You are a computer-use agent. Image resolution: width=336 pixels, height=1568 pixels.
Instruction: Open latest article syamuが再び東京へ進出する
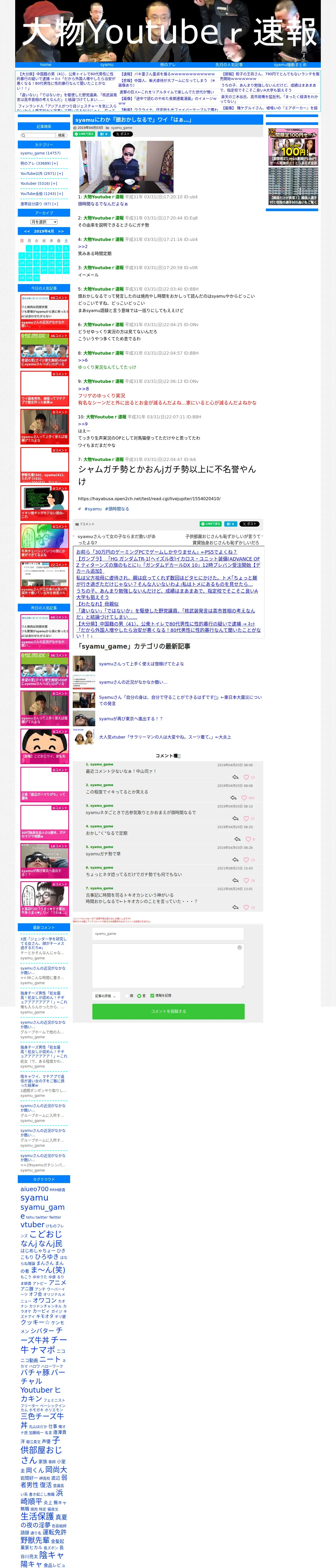tap(131, 719)
